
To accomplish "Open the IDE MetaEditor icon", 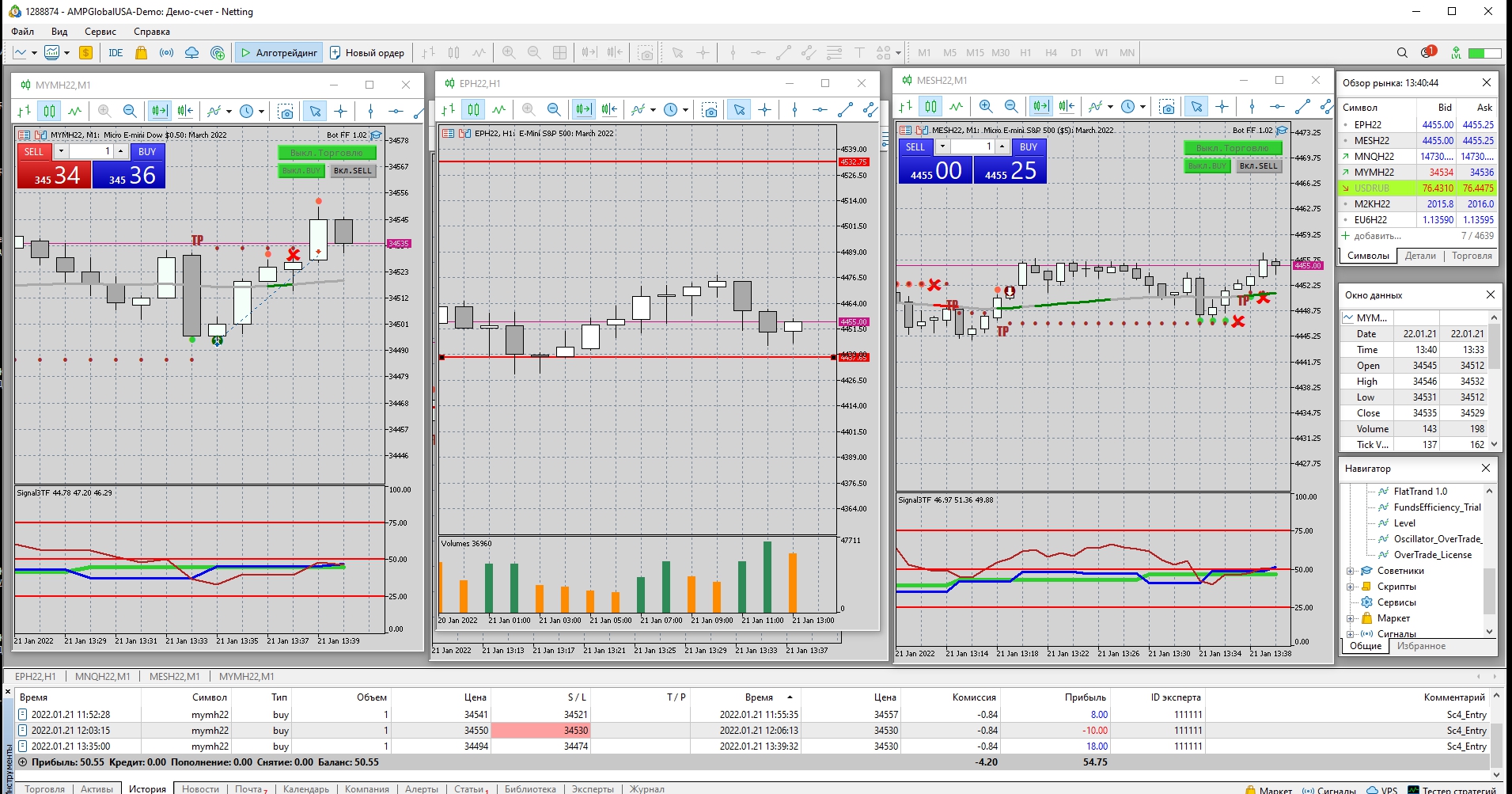I will pos(116,53).
